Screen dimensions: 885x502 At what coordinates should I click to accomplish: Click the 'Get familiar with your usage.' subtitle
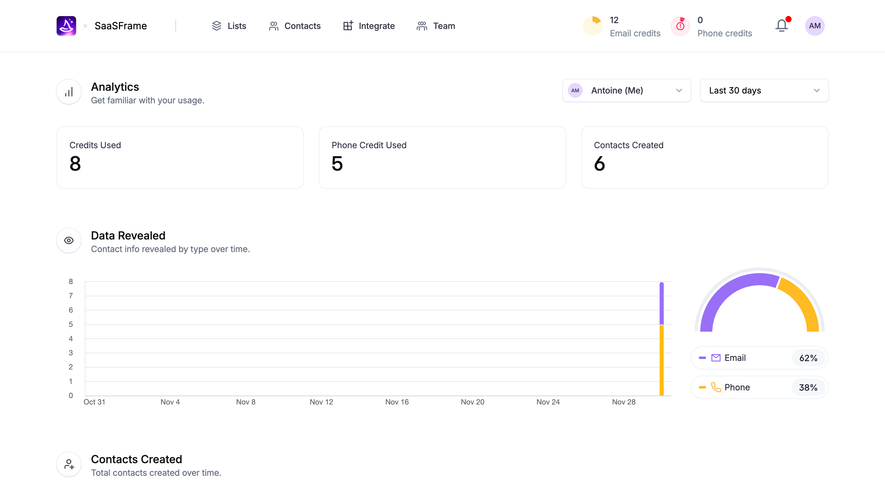click(148, 101)
